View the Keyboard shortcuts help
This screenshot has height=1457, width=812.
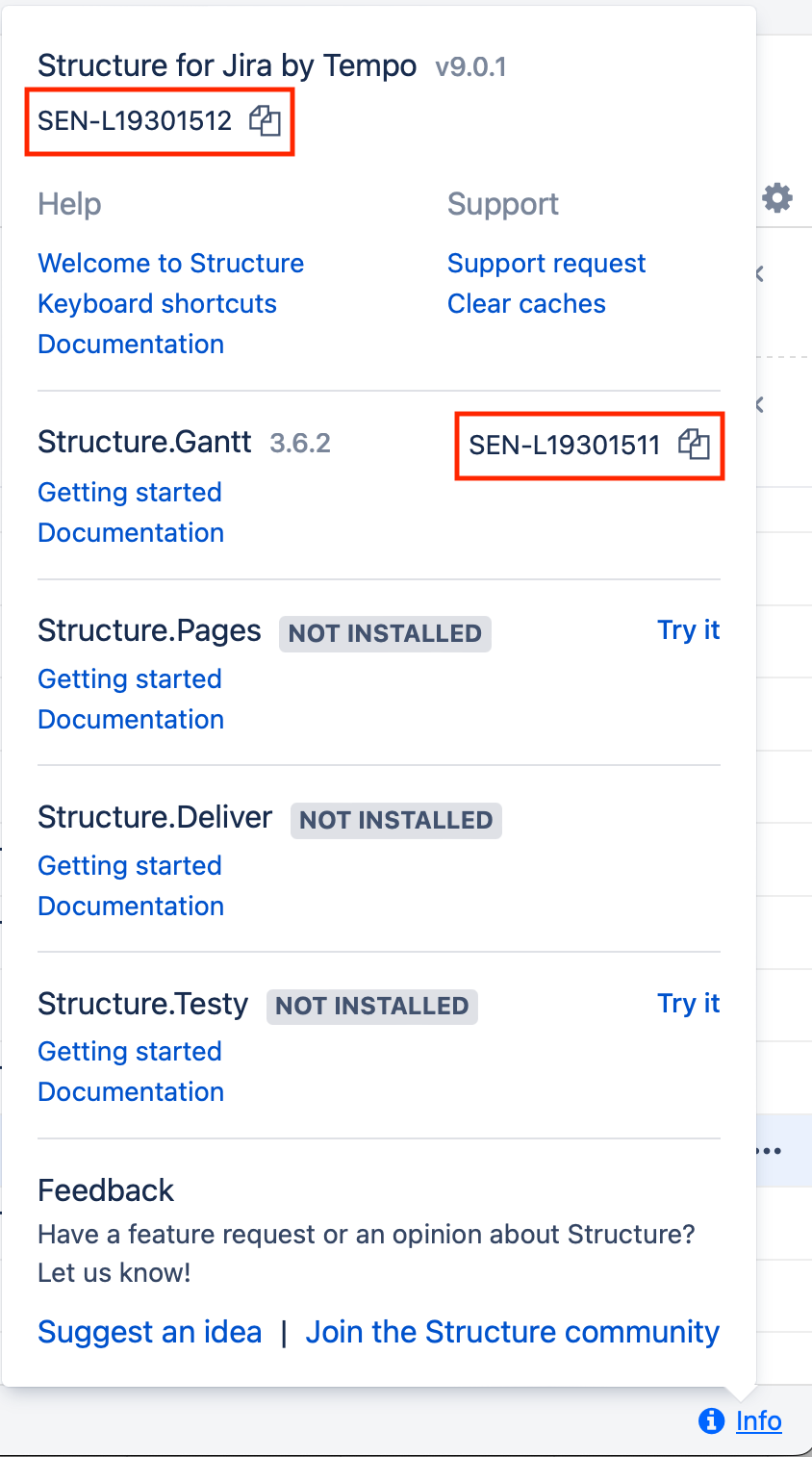[157, 304]
